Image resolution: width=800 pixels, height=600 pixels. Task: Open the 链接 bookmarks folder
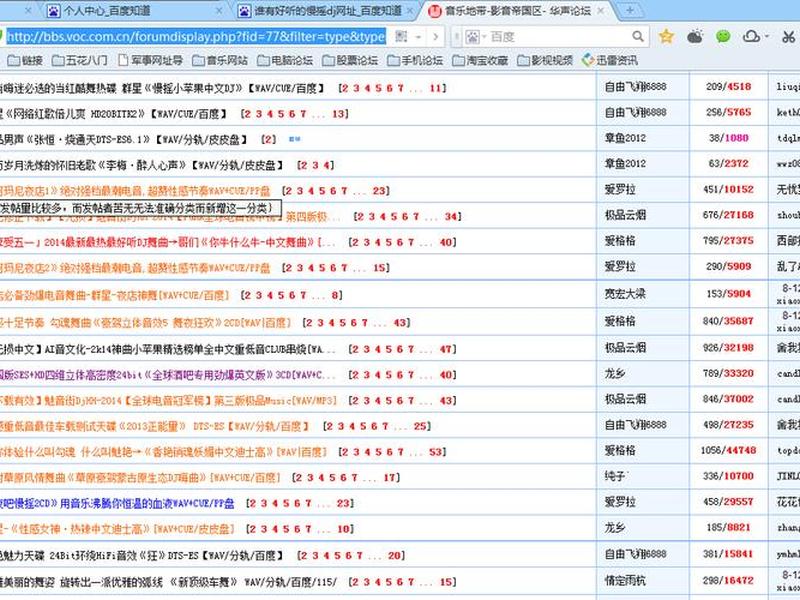click(x=25, y=60)
